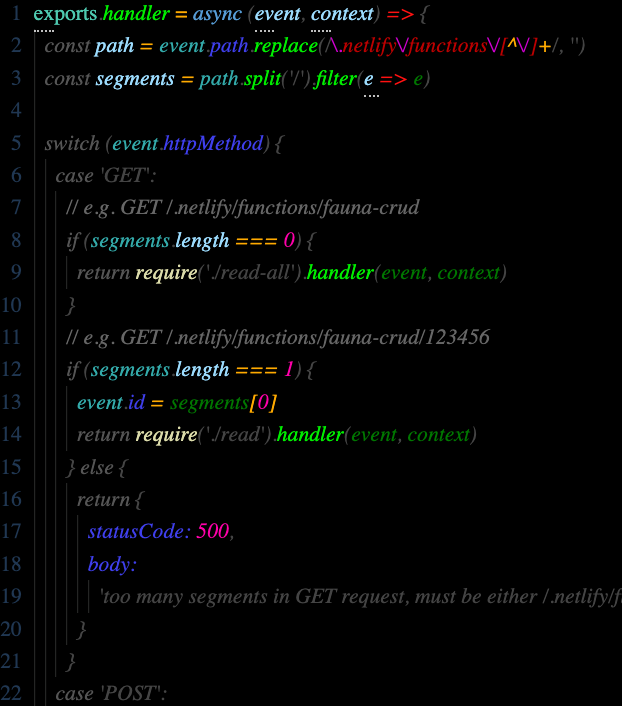Click the 'httpMethod' property on line 5
622x706 pixels.
(x=213, y=144)
